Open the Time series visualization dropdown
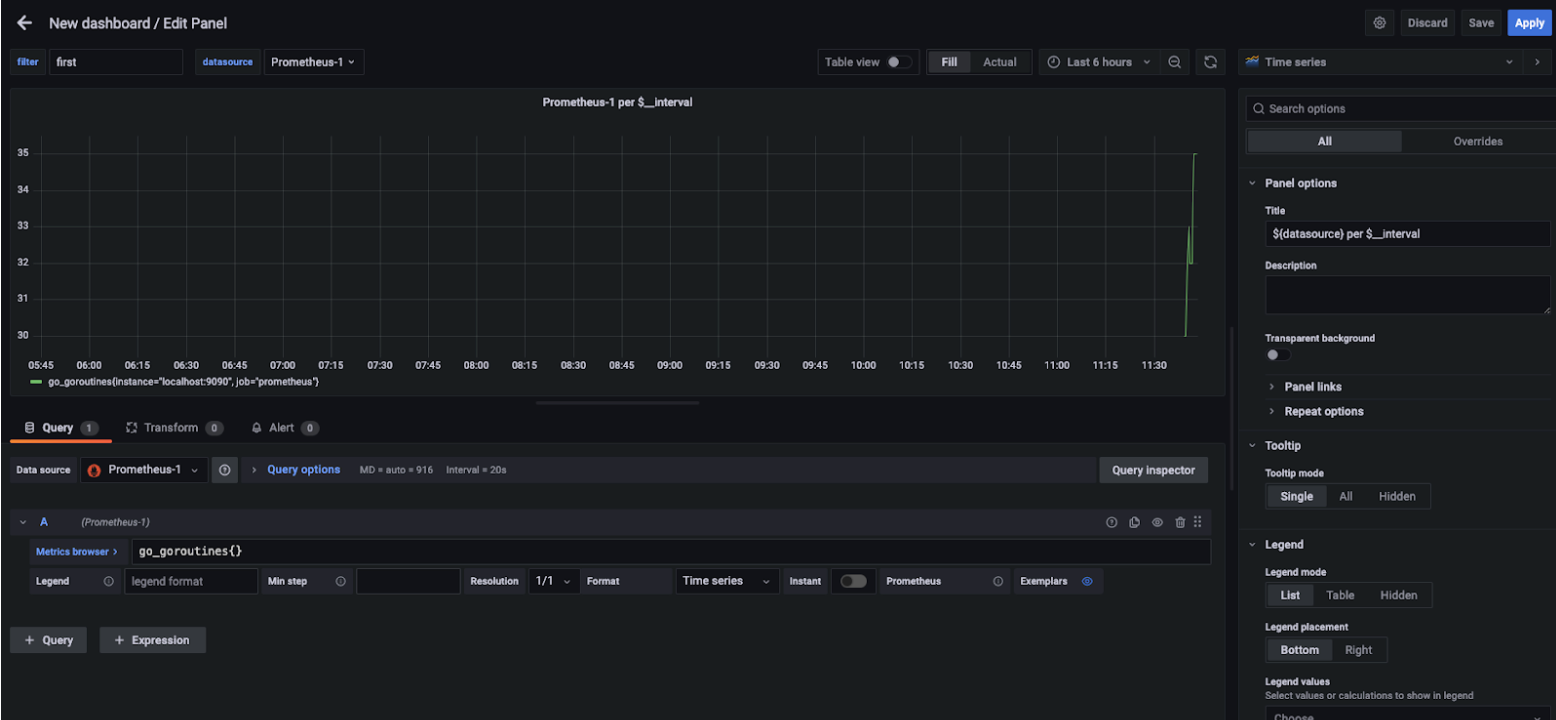This screenshot has height=720, width=1556. (1380, 62)
